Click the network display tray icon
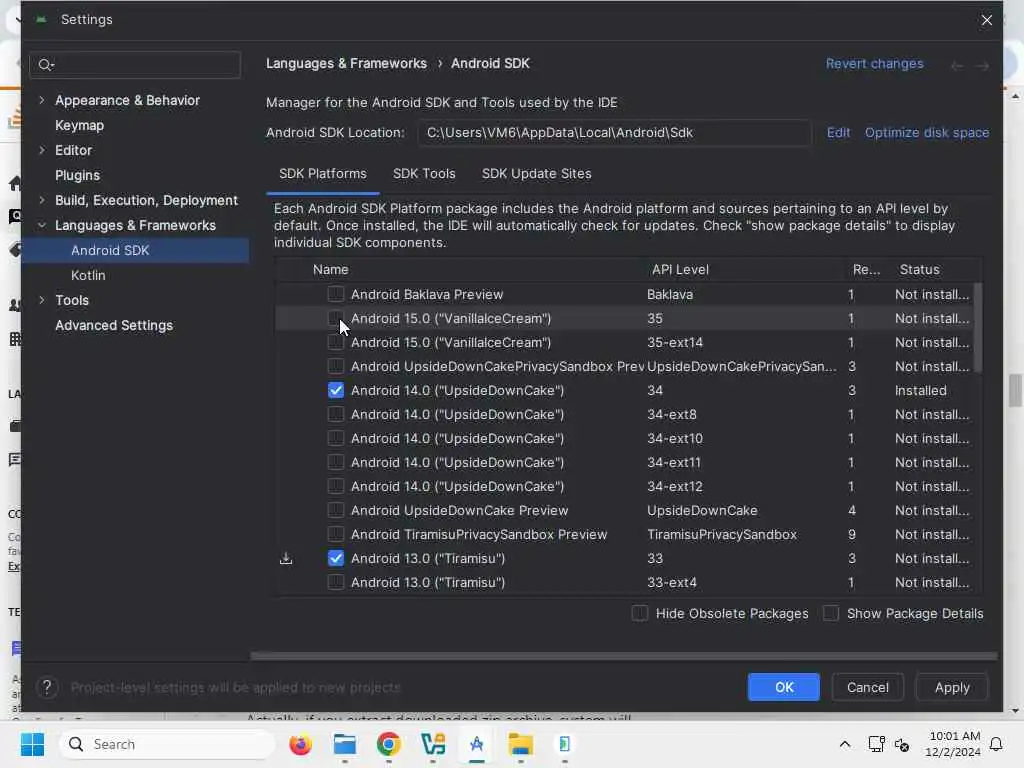The width and height of the screenshot is (1024, 768). click(876, 744)
